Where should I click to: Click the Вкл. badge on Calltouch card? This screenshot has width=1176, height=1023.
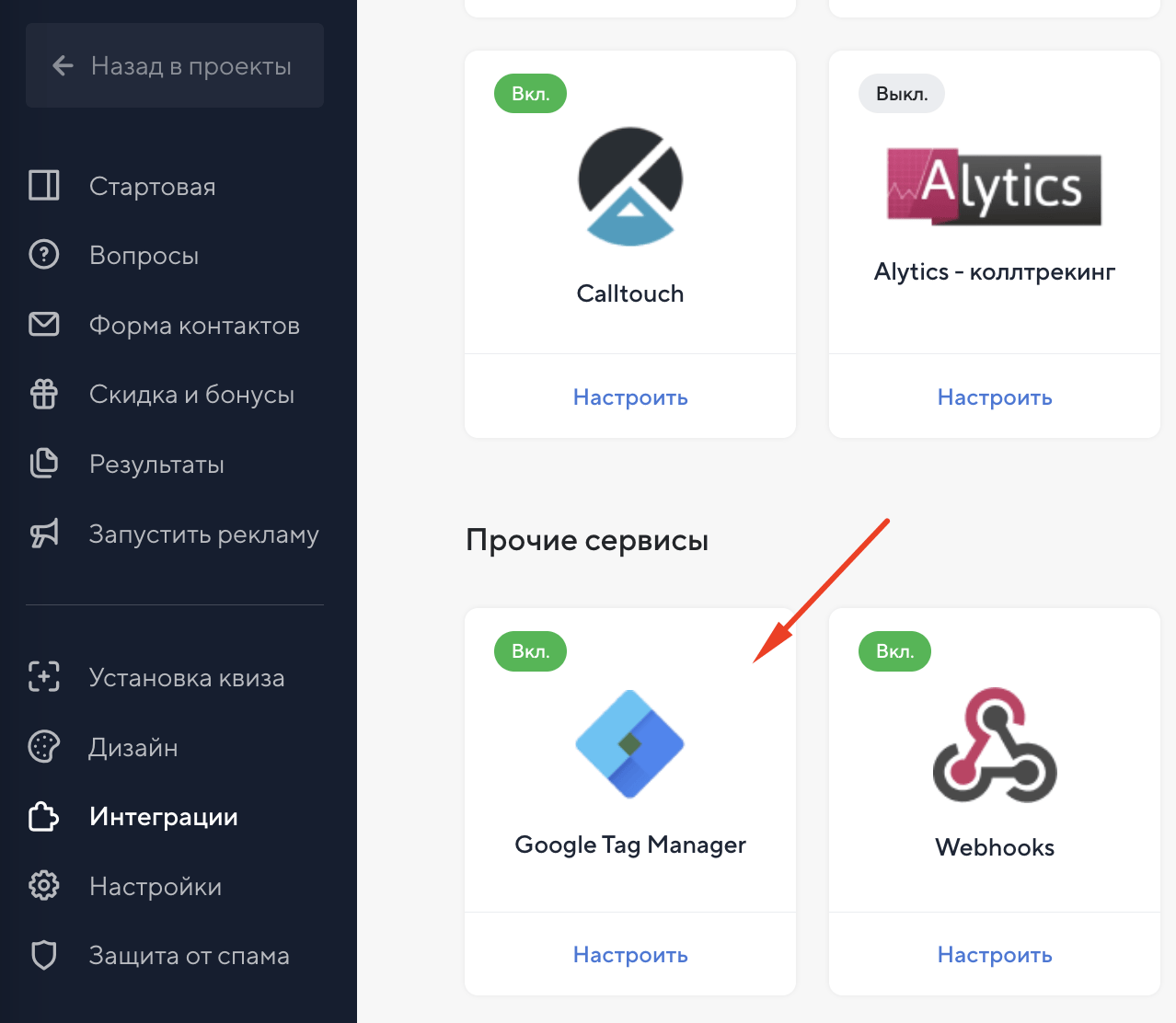point(530,94)
